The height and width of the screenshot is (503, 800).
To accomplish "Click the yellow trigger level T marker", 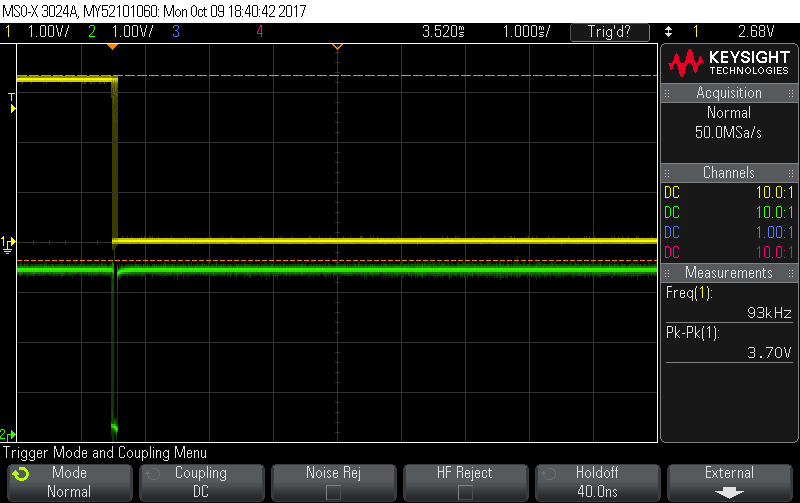I will tap(11, 103).
